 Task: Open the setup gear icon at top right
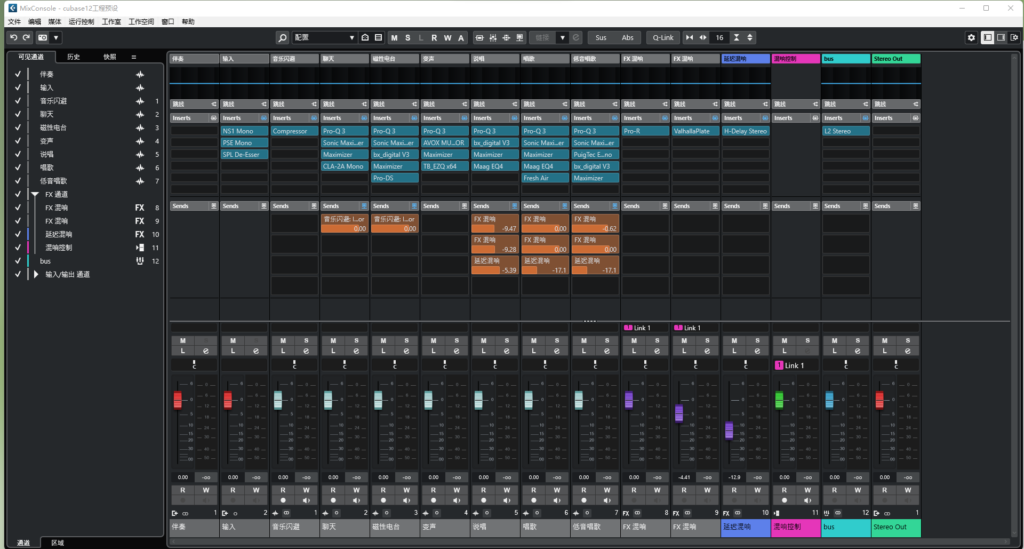coord(971,37)
